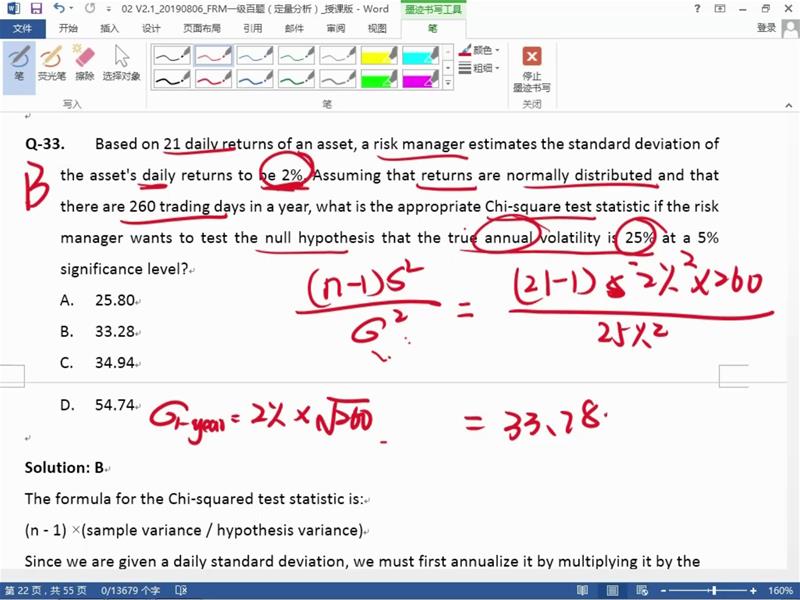Switch to the 视图 view tab
The width and height of the screenshot is (800, 600).
pos(377,29)
